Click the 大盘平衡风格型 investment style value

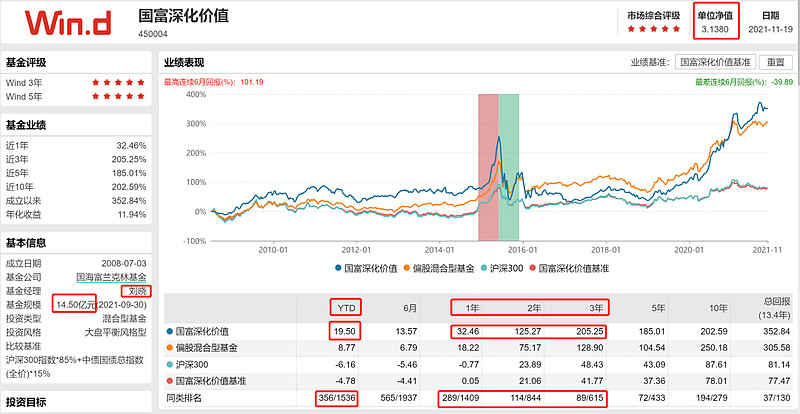pyautogui.click(x=115, y=332)
